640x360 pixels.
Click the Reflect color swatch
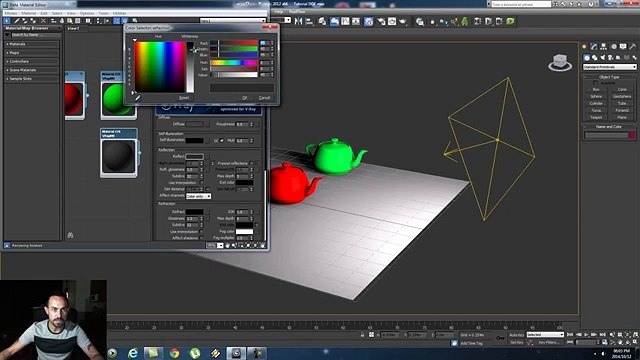pyautogui.click(x=194, y=157)
